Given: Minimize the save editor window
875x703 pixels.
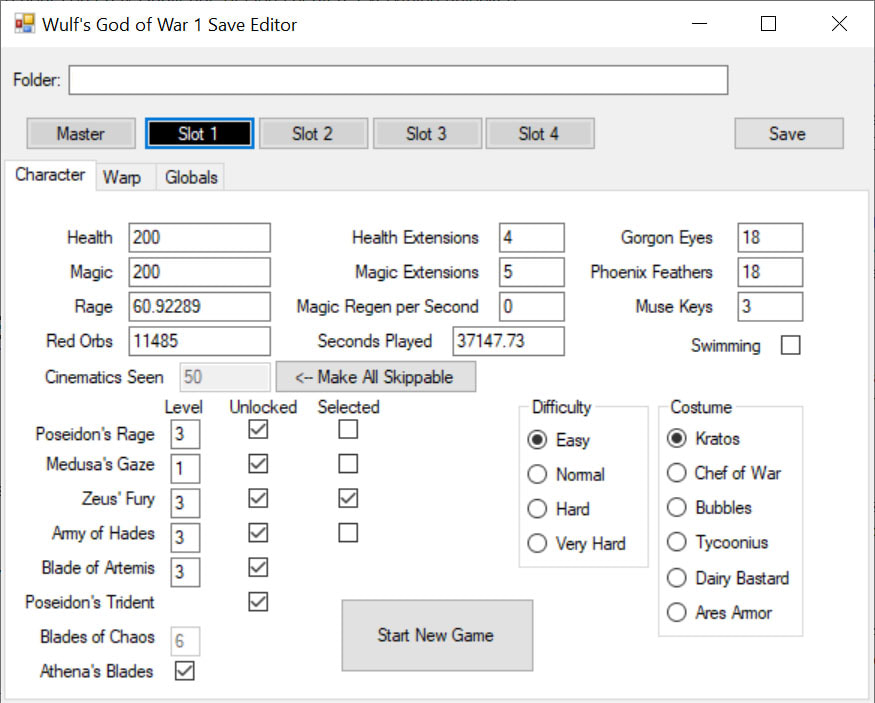Looking at the screenshot, I should (699, 24).
